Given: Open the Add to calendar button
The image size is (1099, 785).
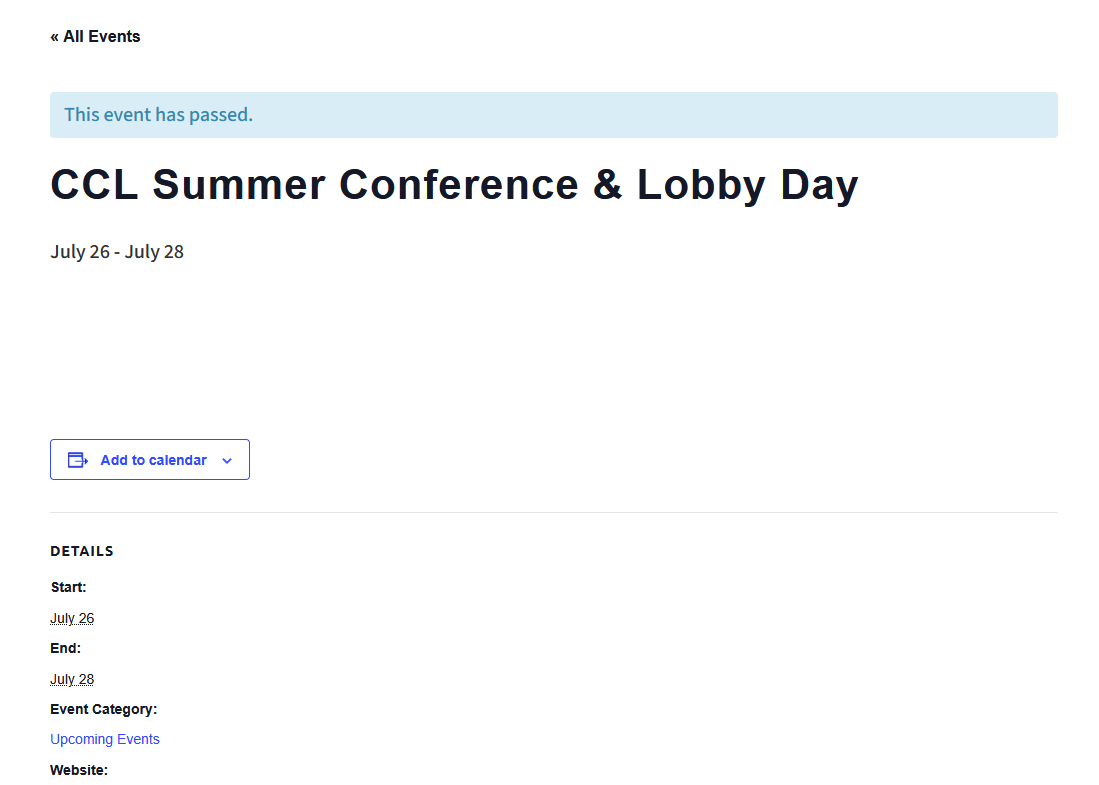Looking at the screenshot, I should pyautogui.click(x=150, y=460).
